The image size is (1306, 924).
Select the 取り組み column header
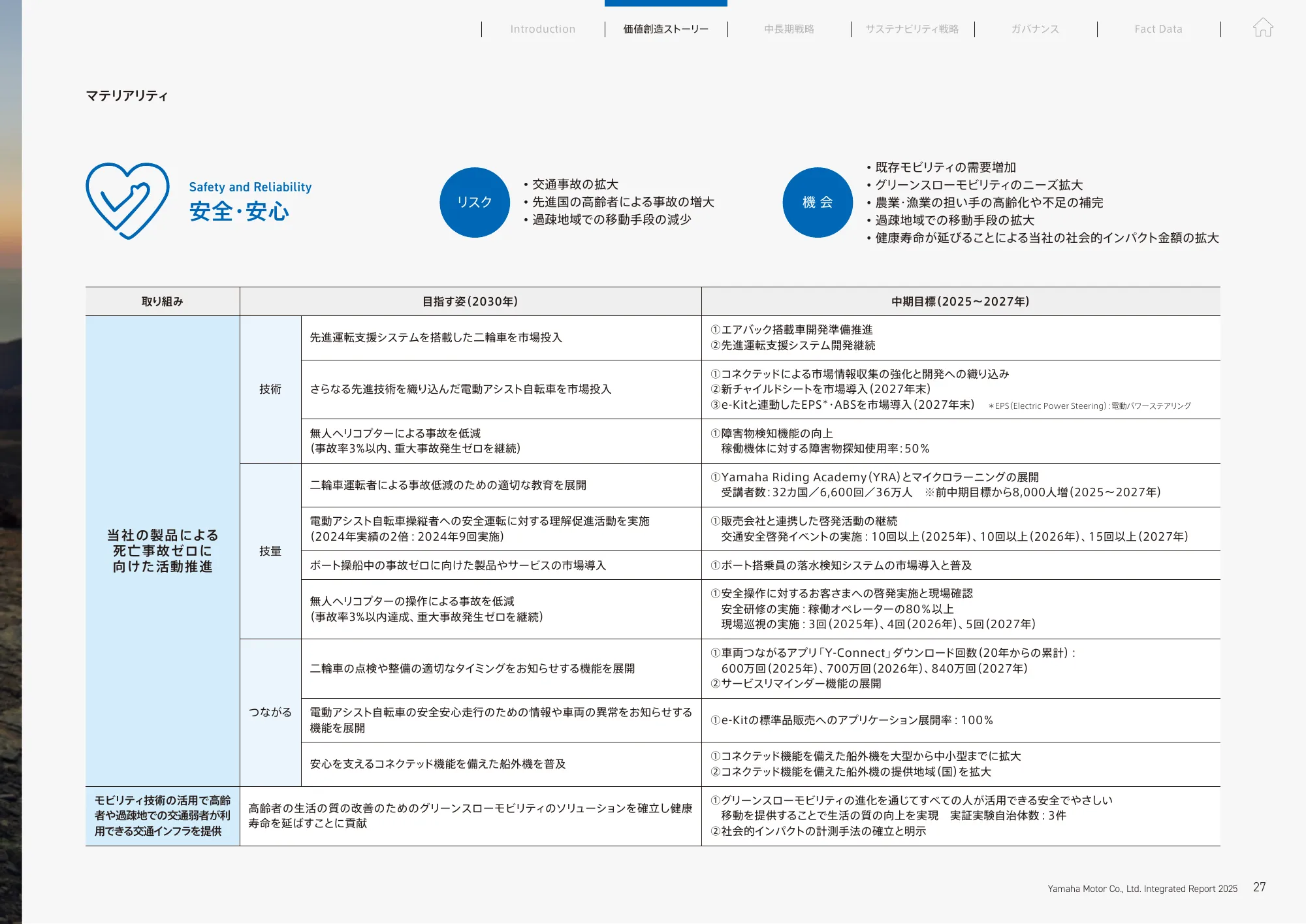coord(163,302)
